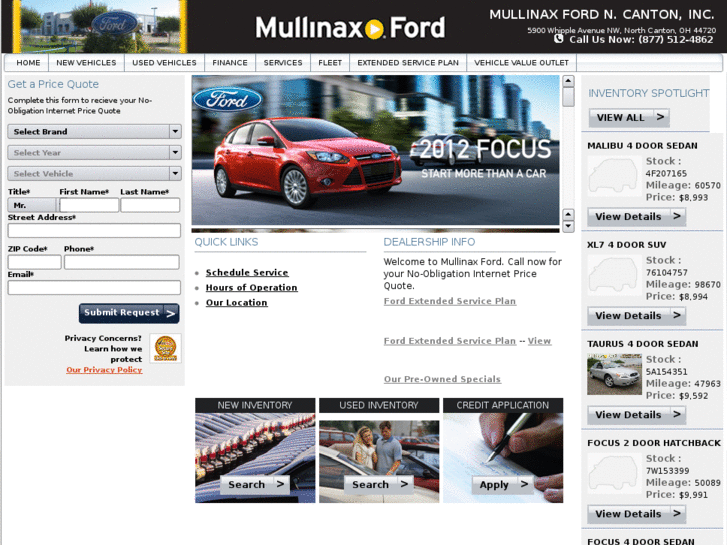Focus the First Name input field
This screenshot has height=545, width=727.
tap(89, 205)
